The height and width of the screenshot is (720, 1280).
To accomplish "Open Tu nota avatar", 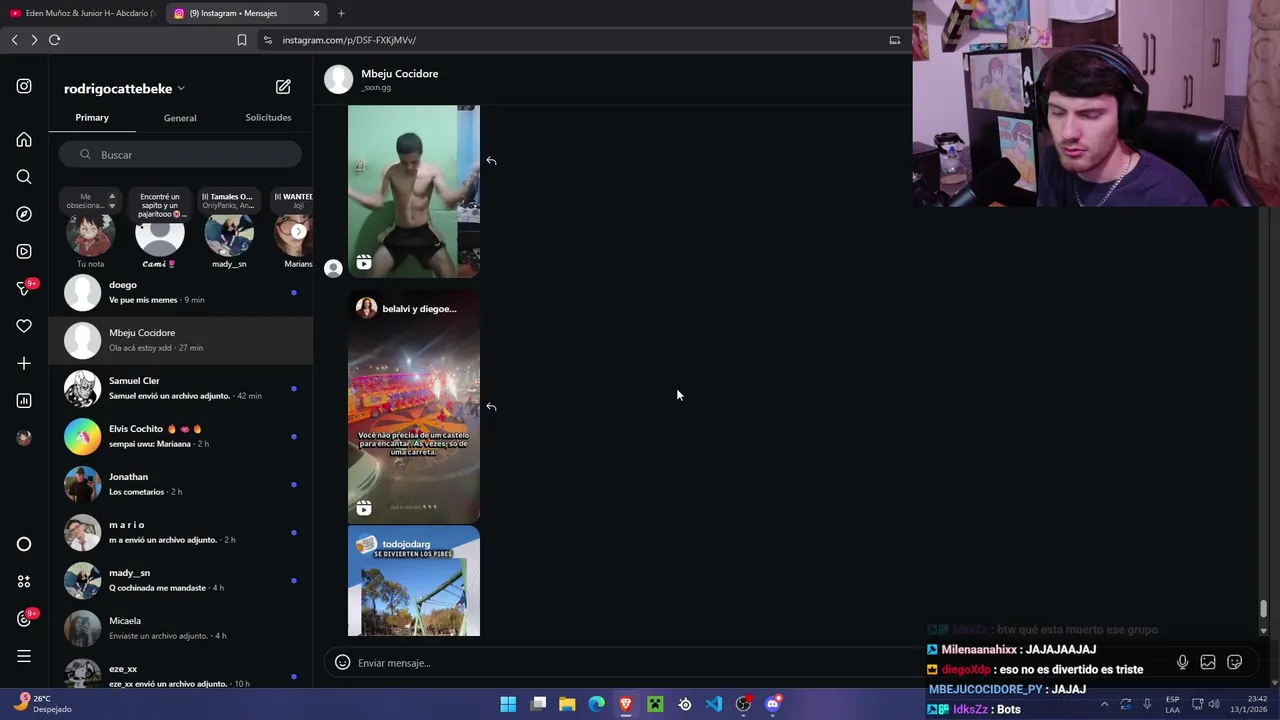I will pyautogui.click(x=90, y=234).
